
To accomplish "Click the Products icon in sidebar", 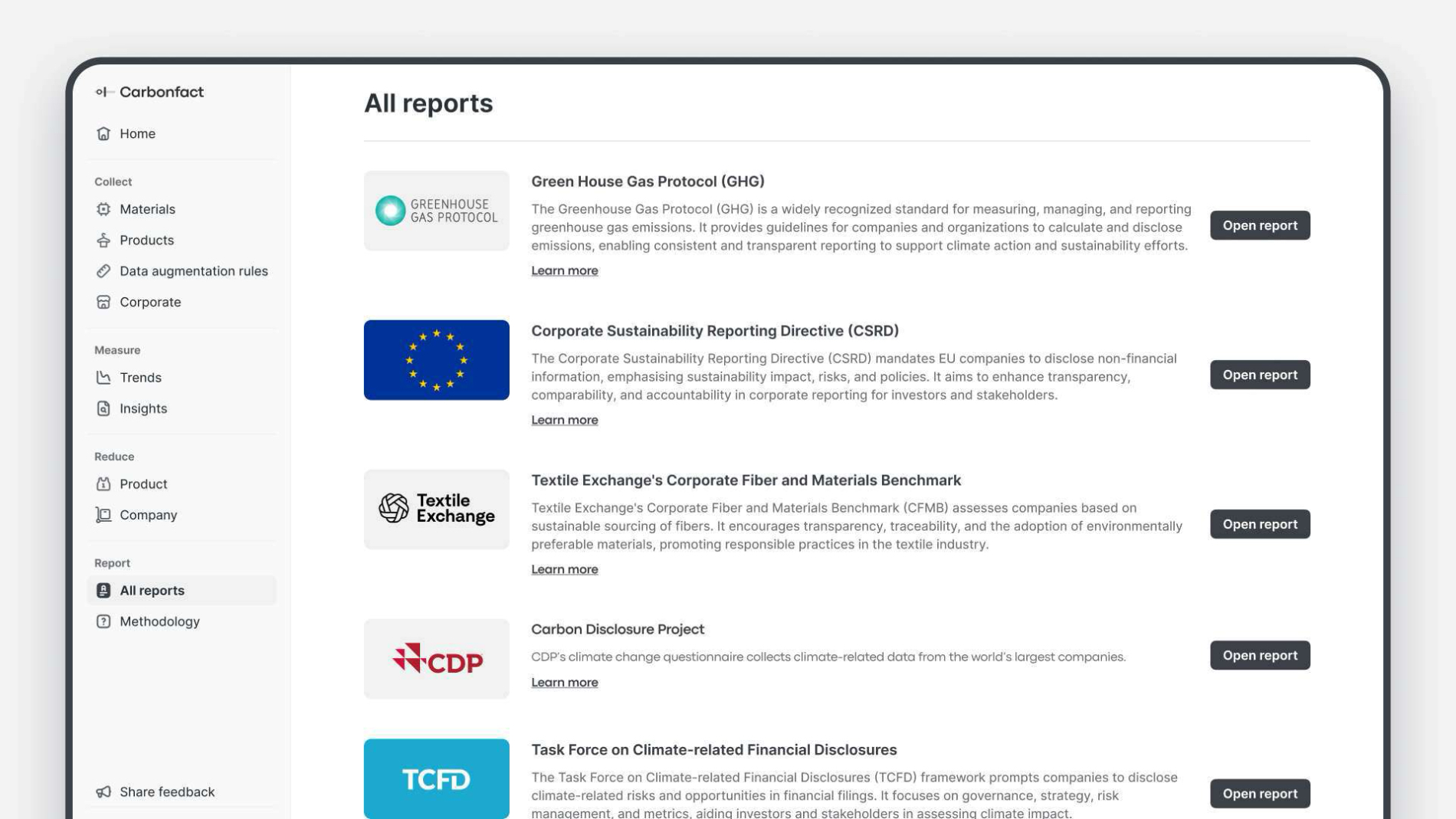I will click(x=103, y=240).
